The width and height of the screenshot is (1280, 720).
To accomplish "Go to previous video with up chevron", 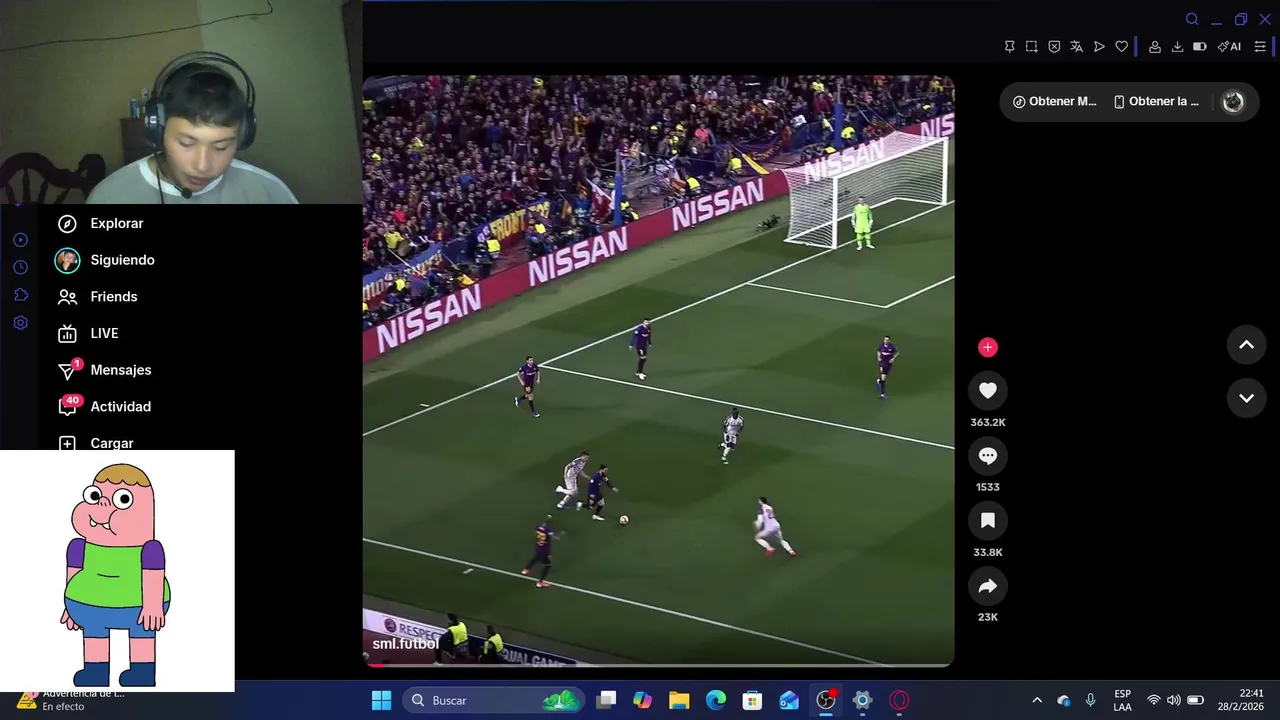I will click(x=1246, y=345).
